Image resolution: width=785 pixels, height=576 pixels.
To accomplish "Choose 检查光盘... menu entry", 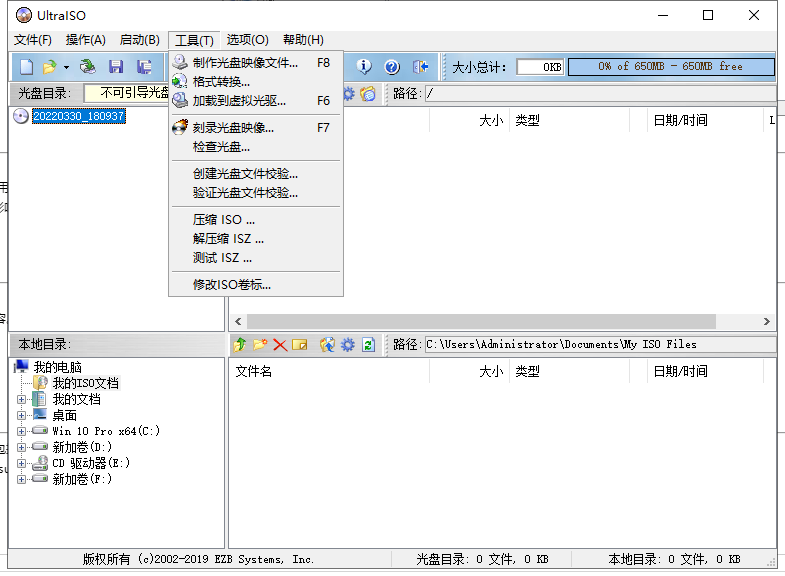I will (x=256, y=147).
